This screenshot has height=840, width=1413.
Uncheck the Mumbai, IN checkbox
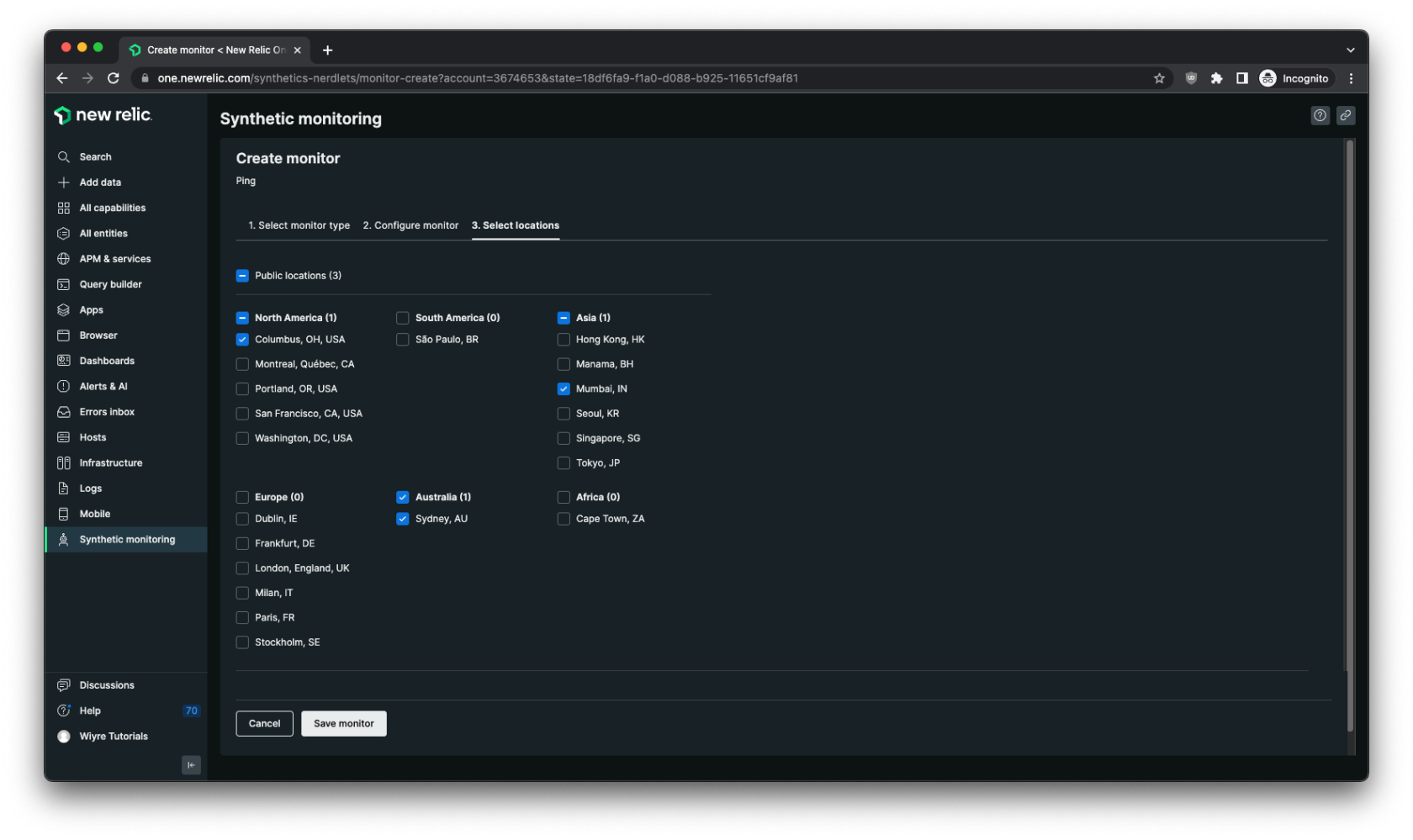(x=564, y=388)
